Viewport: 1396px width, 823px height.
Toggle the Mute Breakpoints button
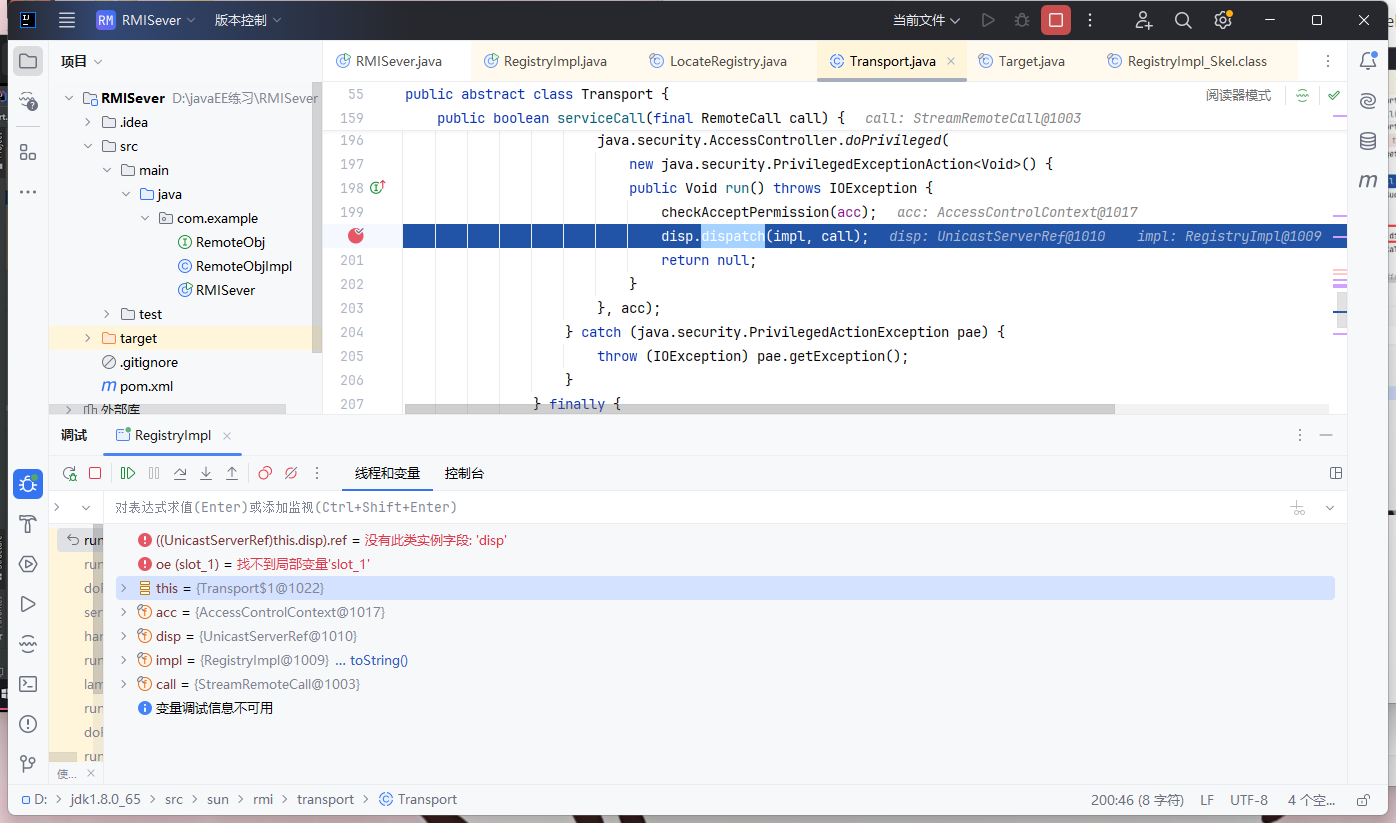coord(291,473)
